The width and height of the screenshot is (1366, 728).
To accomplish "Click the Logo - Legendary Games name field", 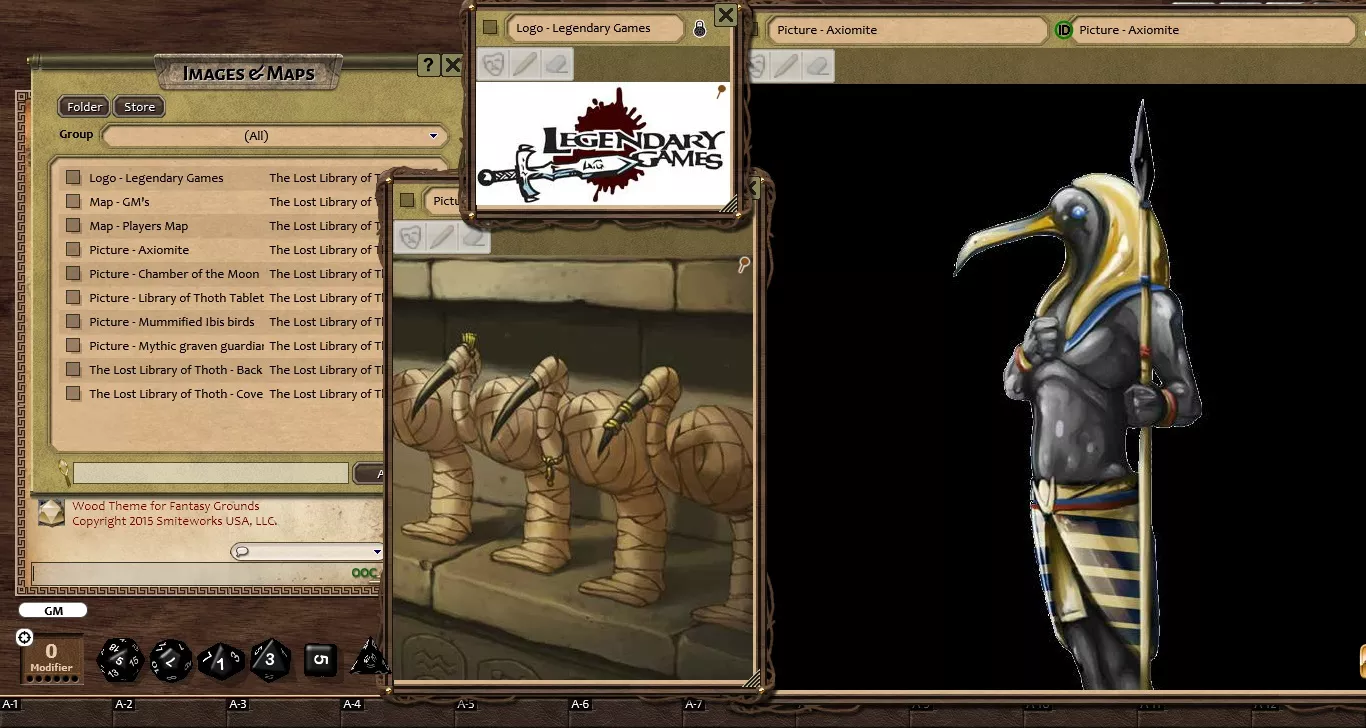I will click(x=596, y=28).
